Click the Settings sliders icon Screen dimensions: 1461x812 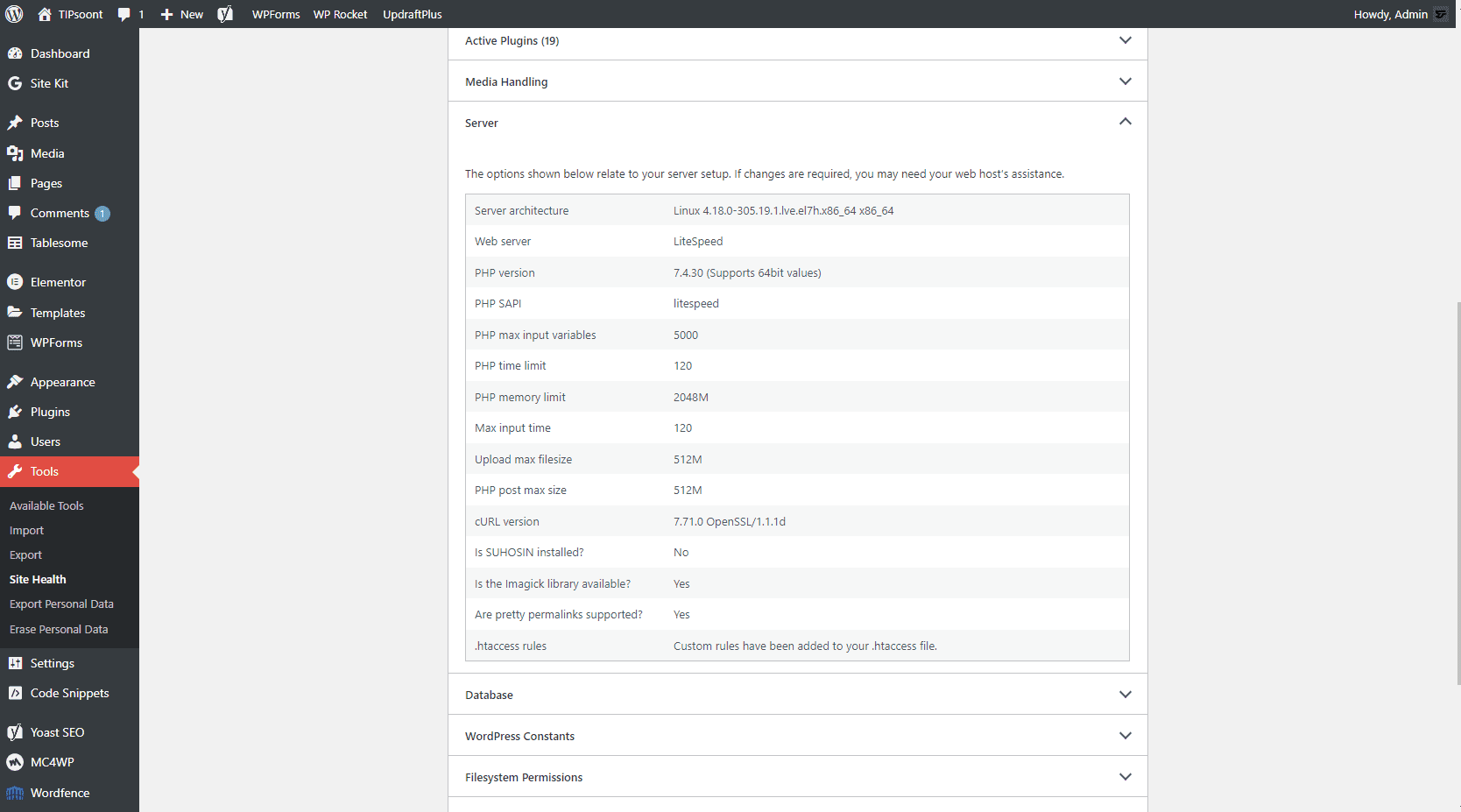pos(15,663)
